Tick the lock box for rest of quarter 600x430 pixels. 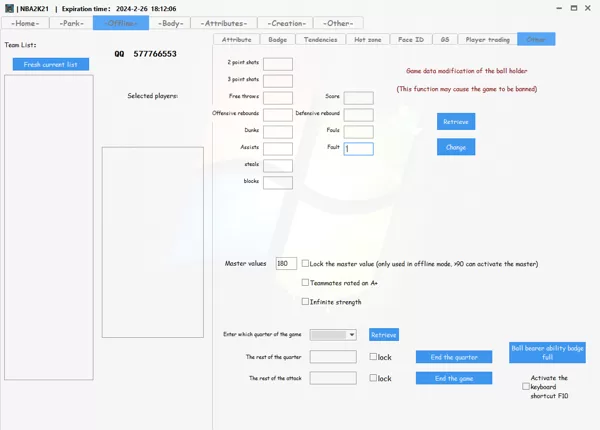373,357
